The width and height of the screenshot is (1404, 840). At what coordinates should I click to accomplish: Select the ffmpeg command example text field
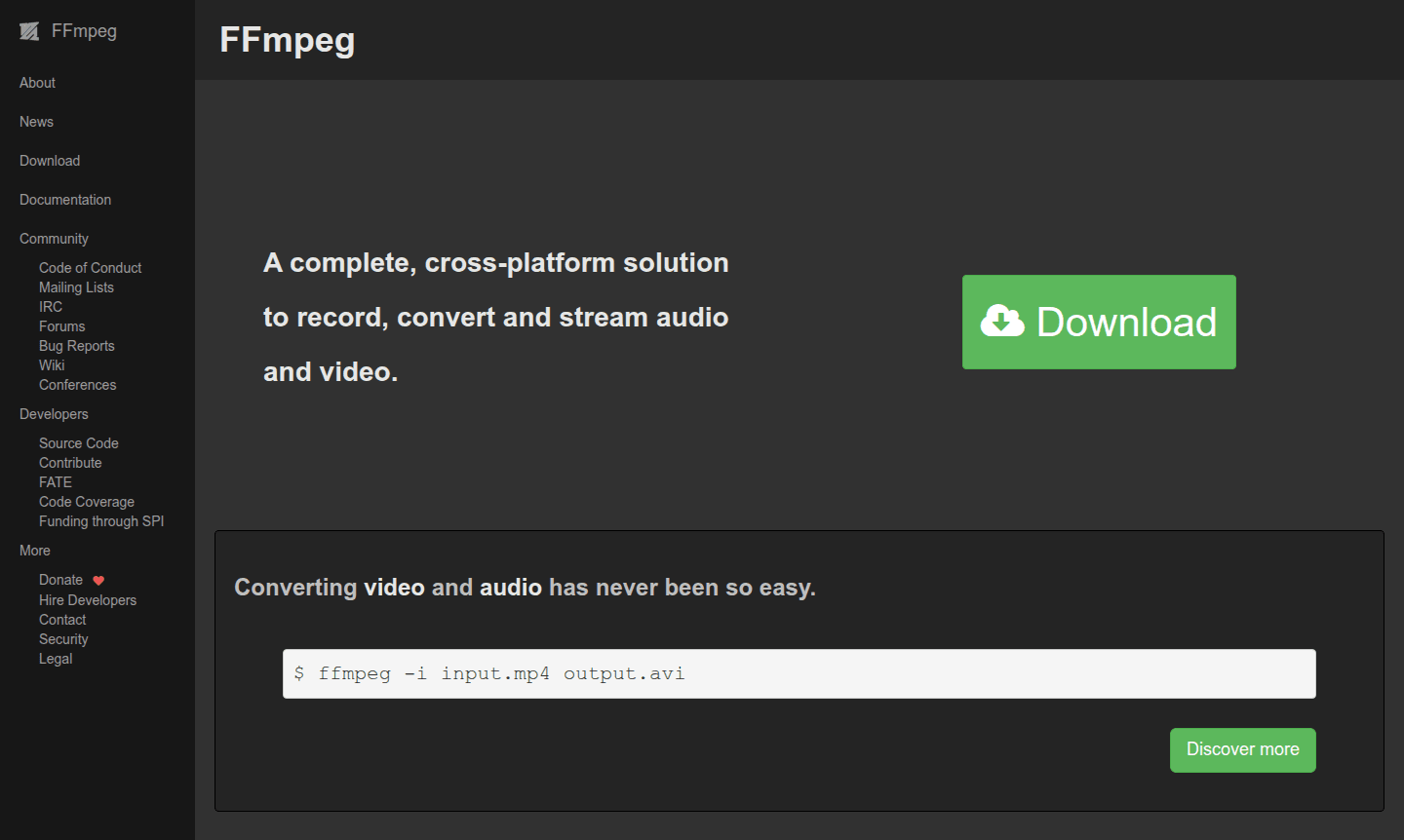click(798, 673)
